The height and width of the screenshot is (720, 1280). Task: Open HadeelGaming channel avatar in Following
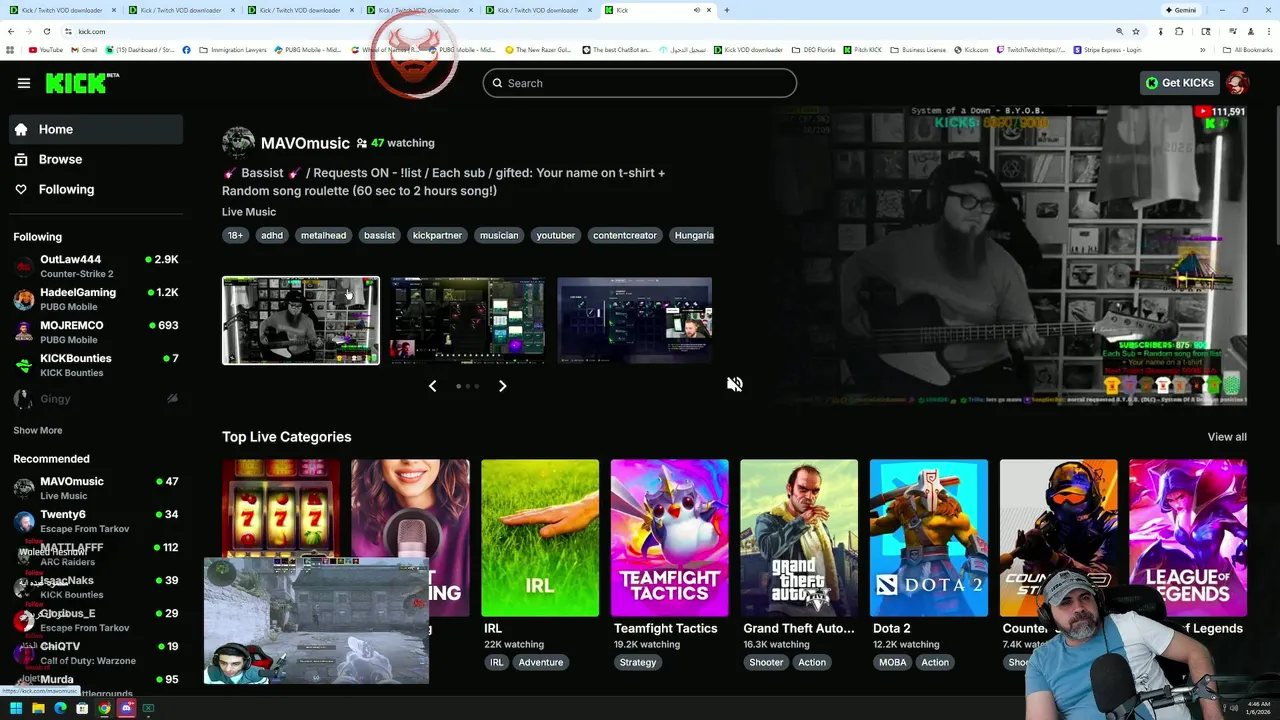pos(23,299)
